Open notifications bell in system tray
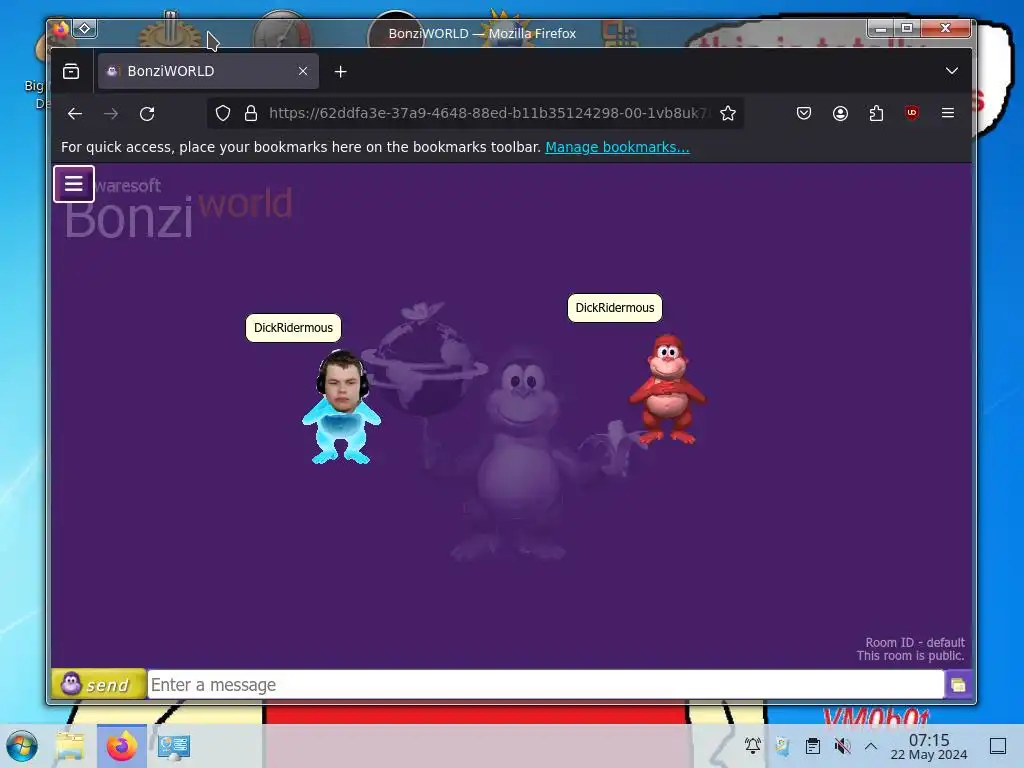 (752, 745)
